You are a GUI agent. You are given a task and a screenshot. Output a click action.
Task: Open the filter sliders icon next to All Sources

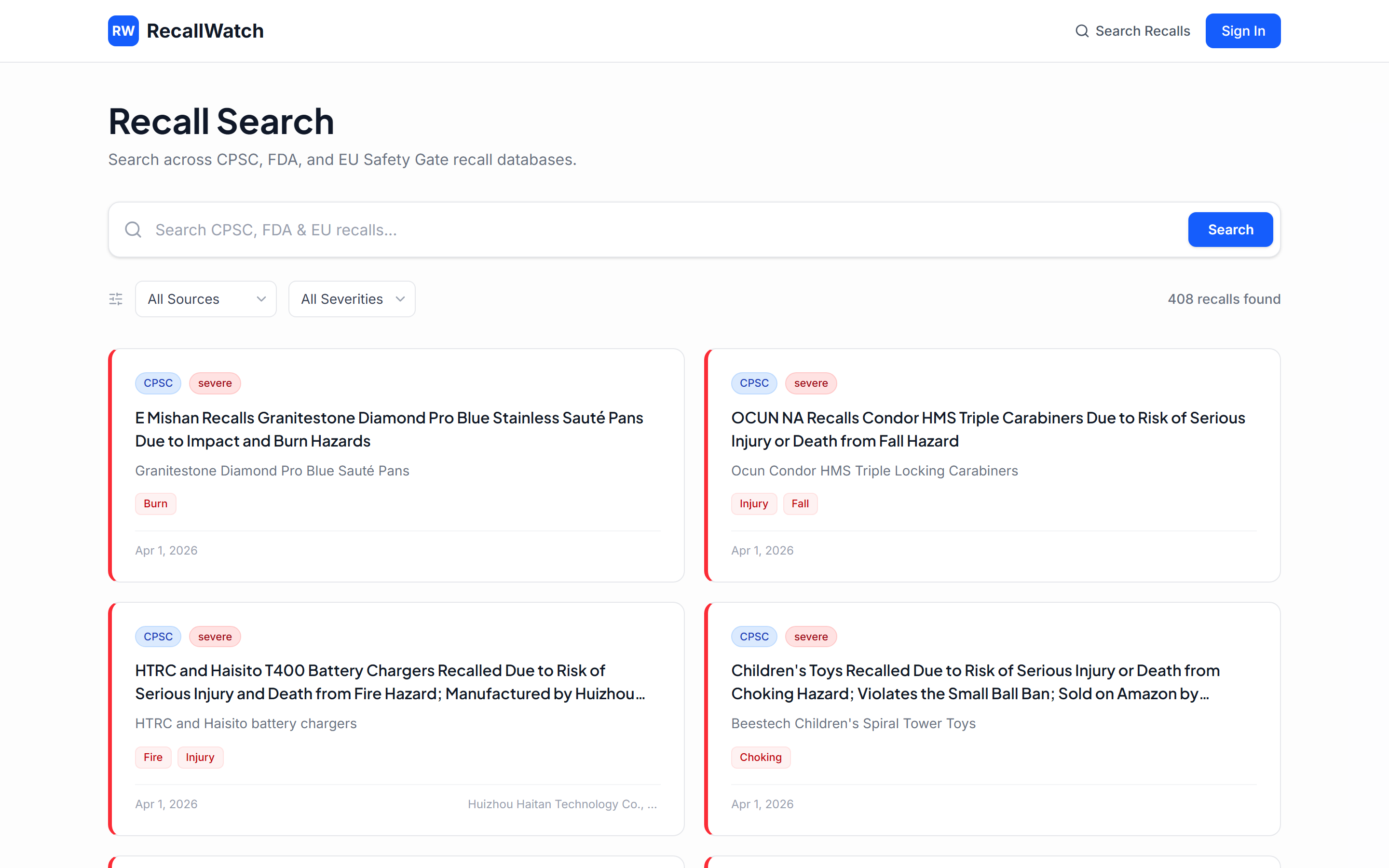point(115,298)
